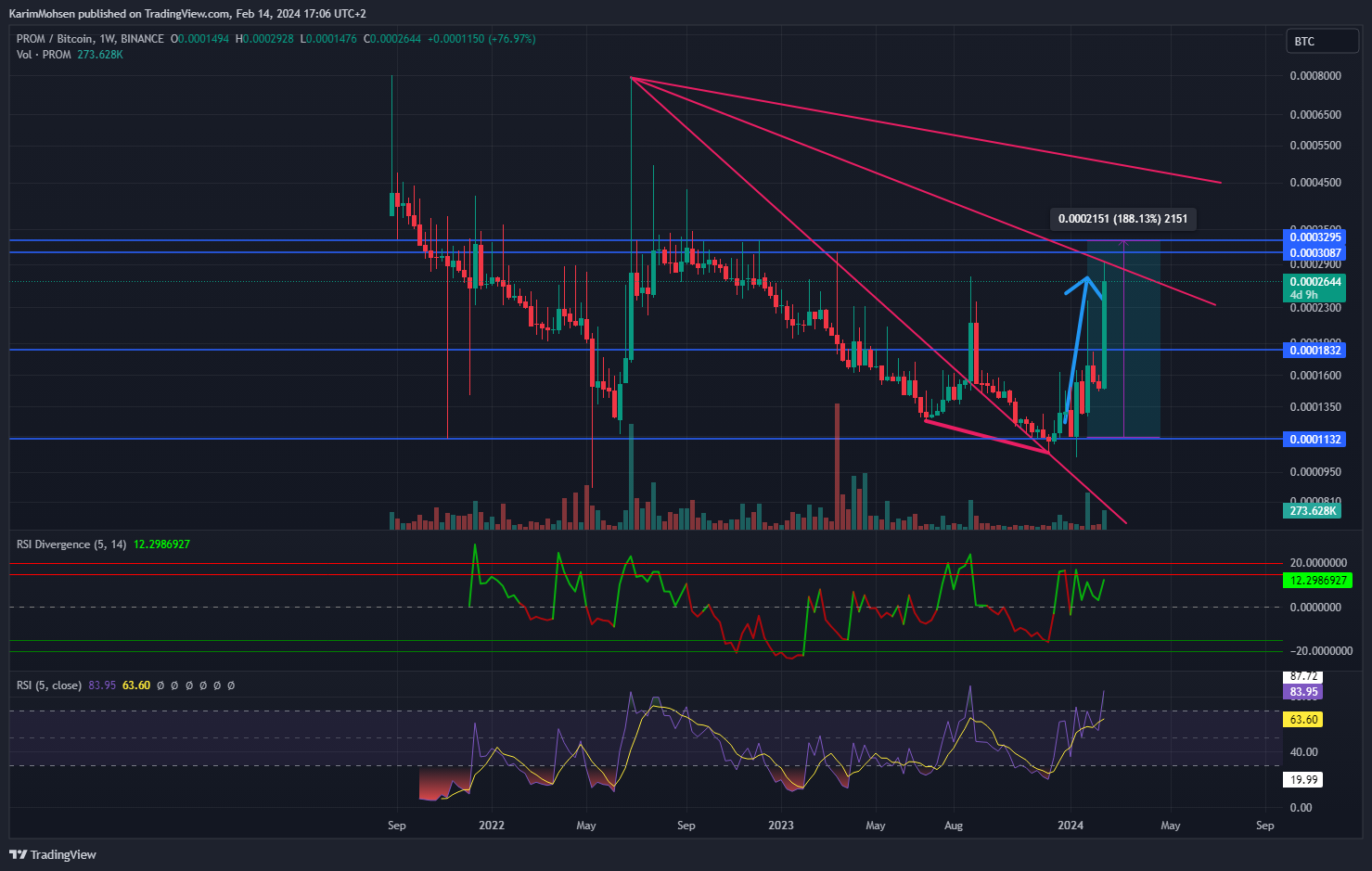Click the 2024 time axis label
The image size is (1372, 871).
pyautogui.click(x=1071, y=826)
